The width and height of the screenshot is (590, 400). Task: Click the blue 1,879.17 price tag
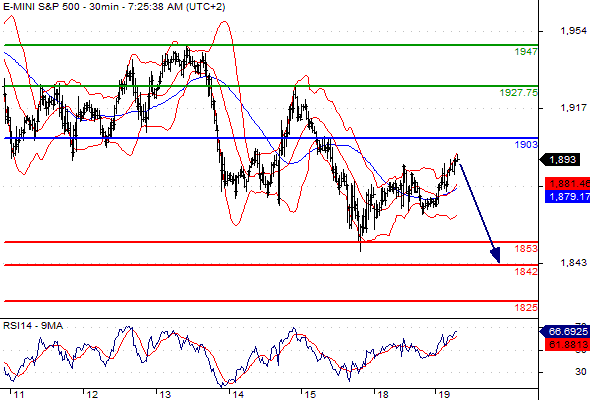(x=567, y=196)
